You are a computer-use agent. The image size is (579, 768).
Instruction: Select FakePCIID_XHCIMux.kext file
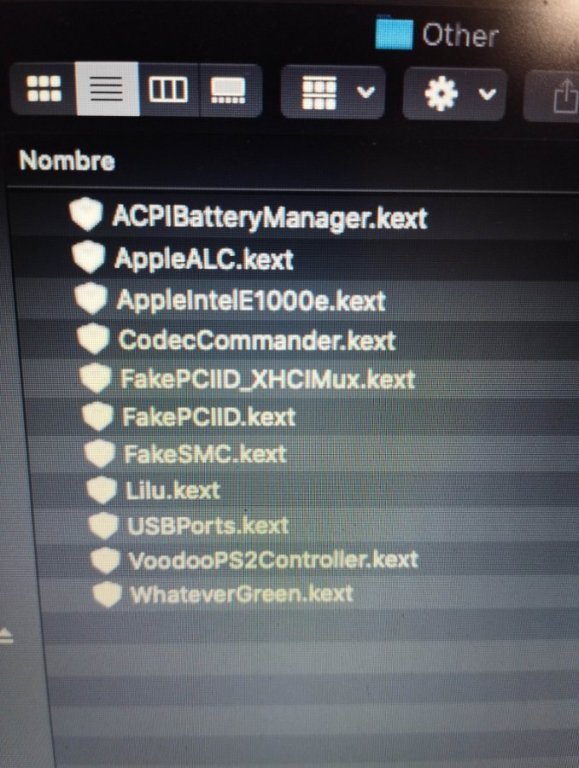click(267, 379)
